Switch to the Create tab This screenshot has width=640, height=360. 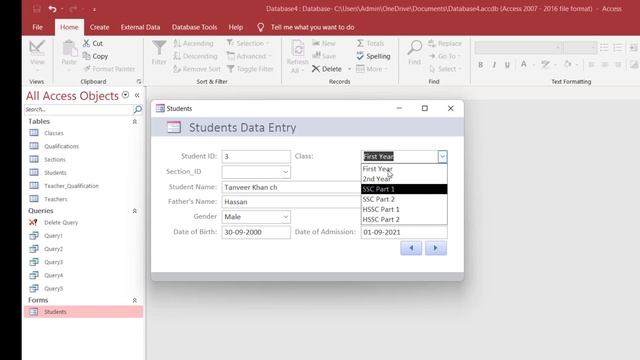99,27
